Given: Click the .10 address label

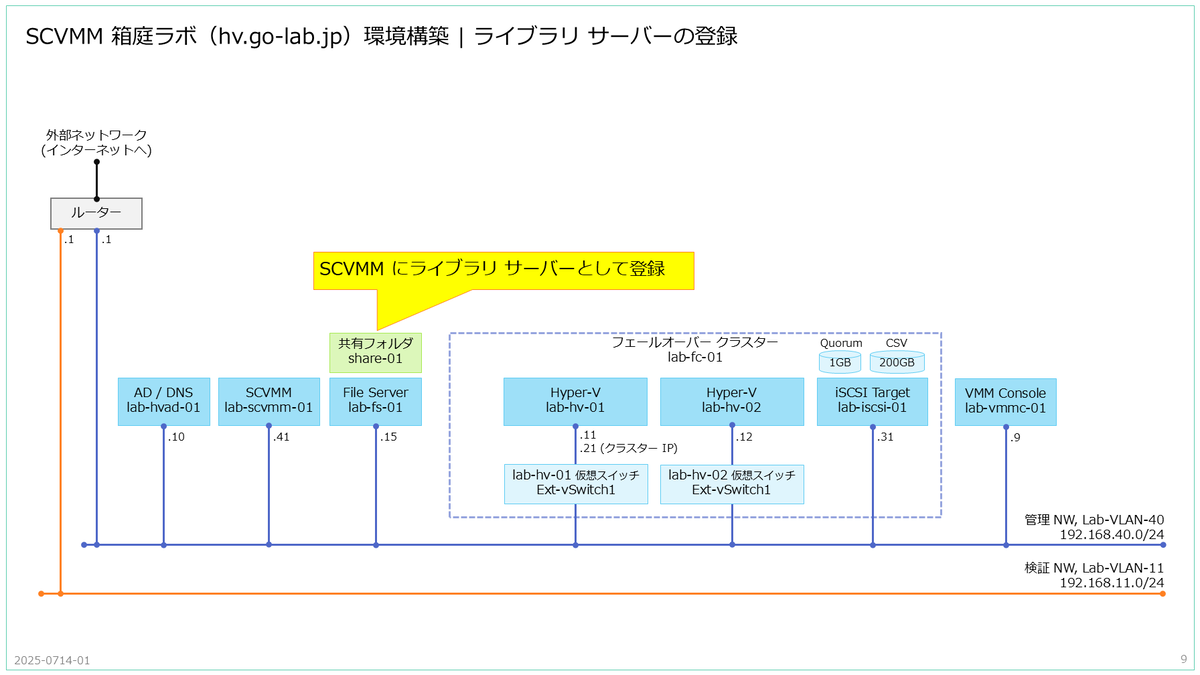Looking at the screenshot, I should (176, 437).
